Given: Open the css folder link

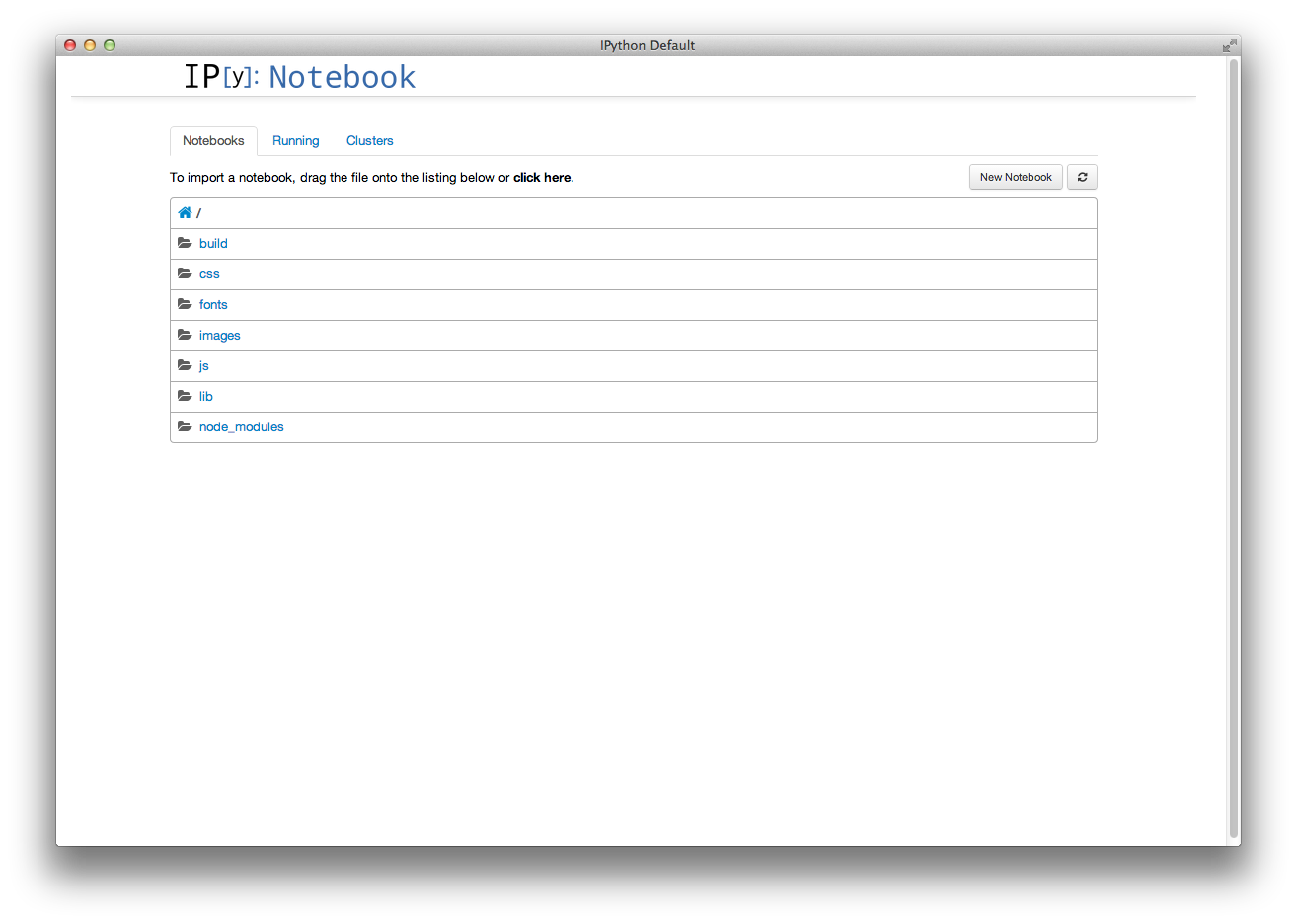Looking at the screenshot, I should tap(209, 274).
